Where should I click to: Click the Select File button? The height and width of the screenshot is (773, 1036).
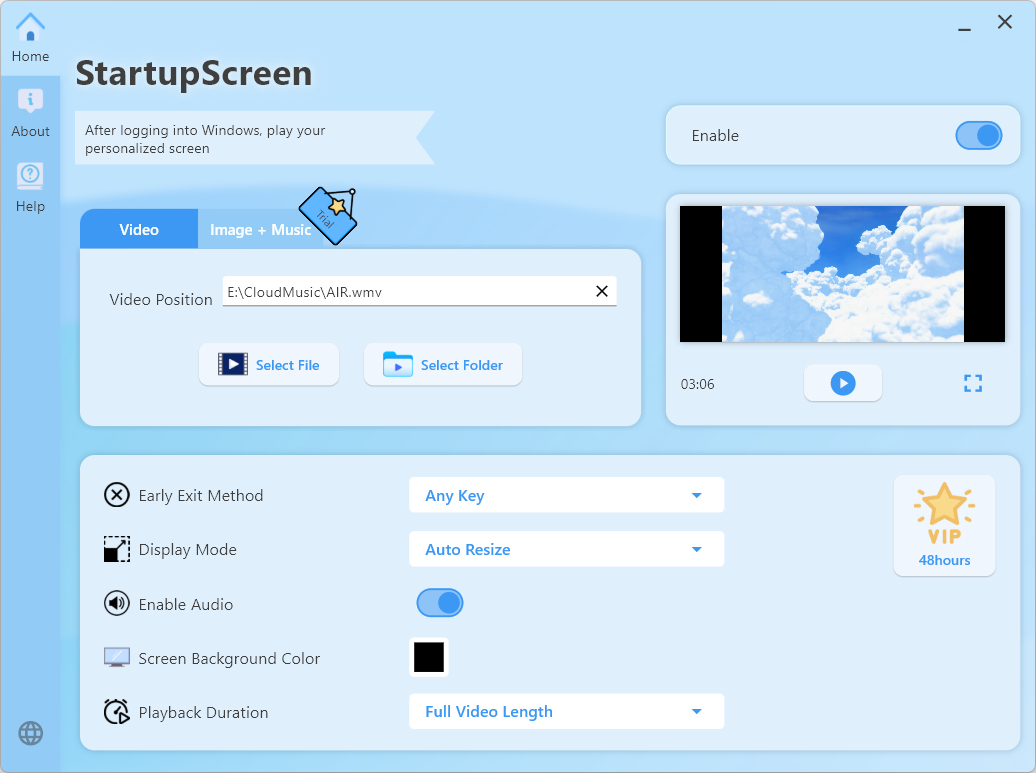click(269, 365)
